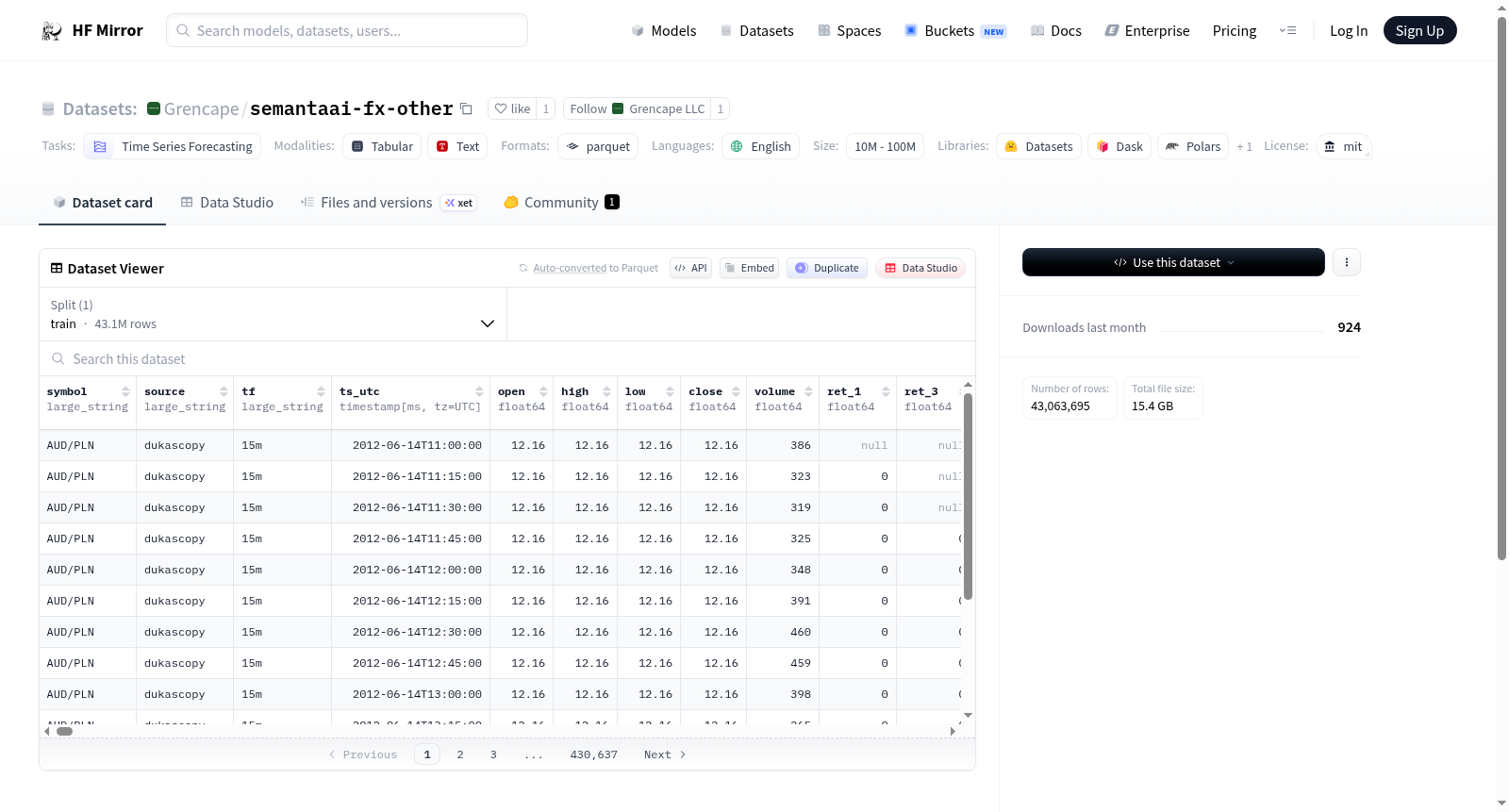This screenshot has height=812, width=1509.
Task: Click the table's horizontal scrollbar thumb
Action: (x=64, y=731)
